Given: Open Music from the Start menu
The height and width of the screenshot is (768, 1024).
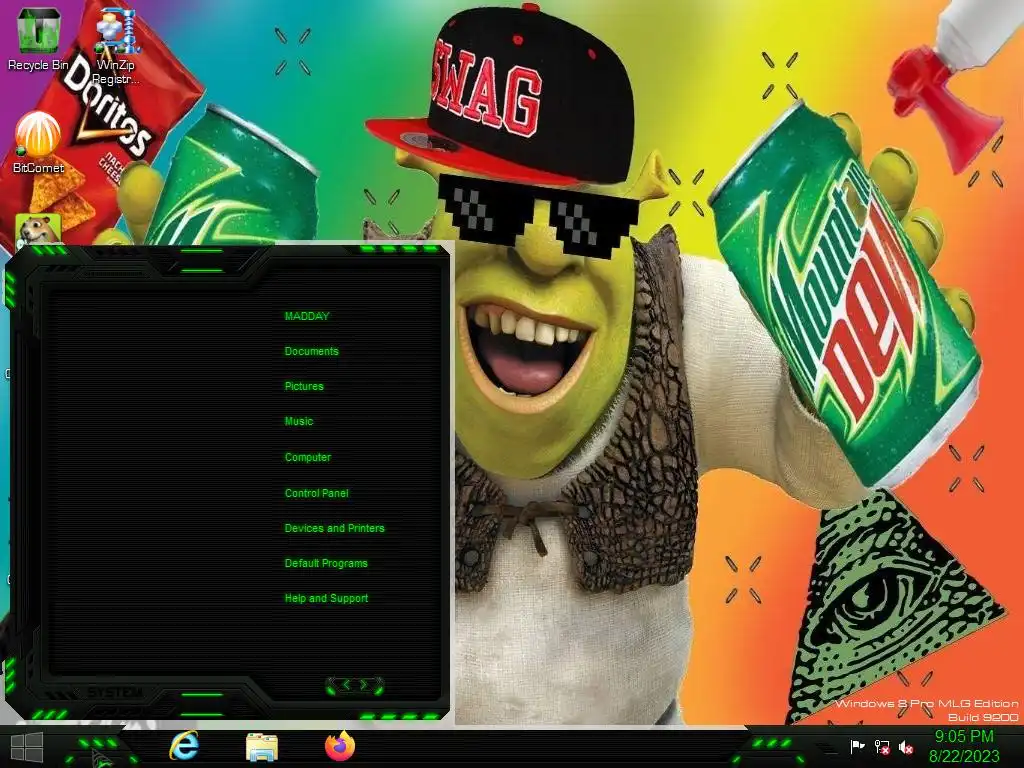Looking at the screenshot, I should 298,422.
